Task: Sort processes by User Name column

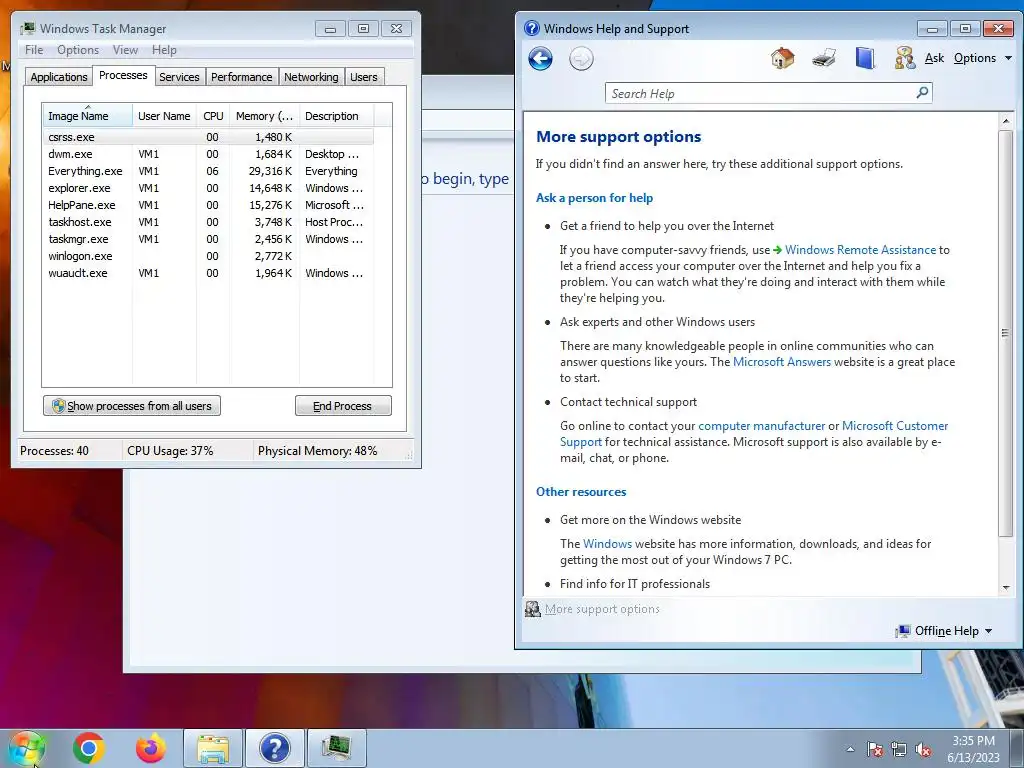Action: click(x=165, y=116)
